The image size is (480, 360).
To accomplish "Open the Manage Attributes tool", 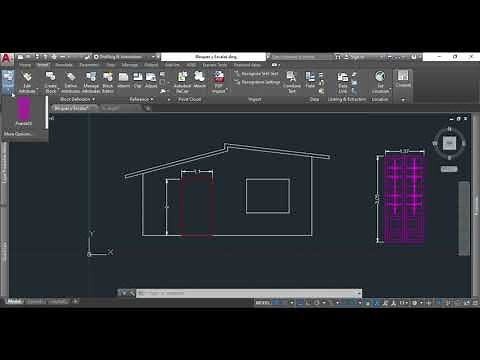I will click(91, 83).
